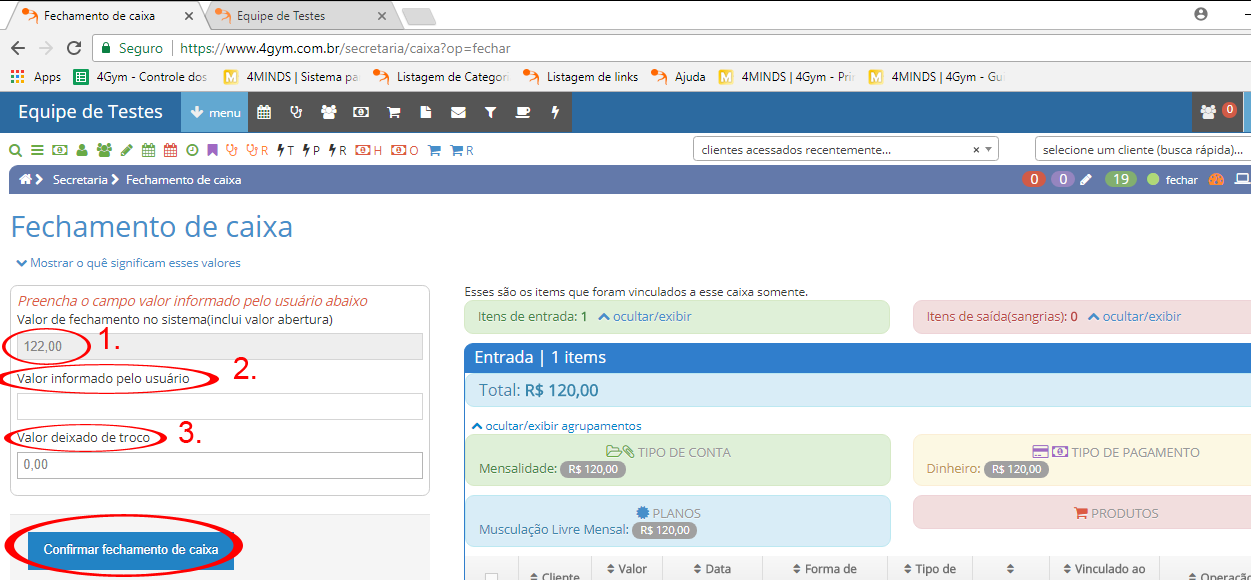Click the purple bookmark shortcut icon
Screen dimensions: 1251x580
click(x=212, y=151)
